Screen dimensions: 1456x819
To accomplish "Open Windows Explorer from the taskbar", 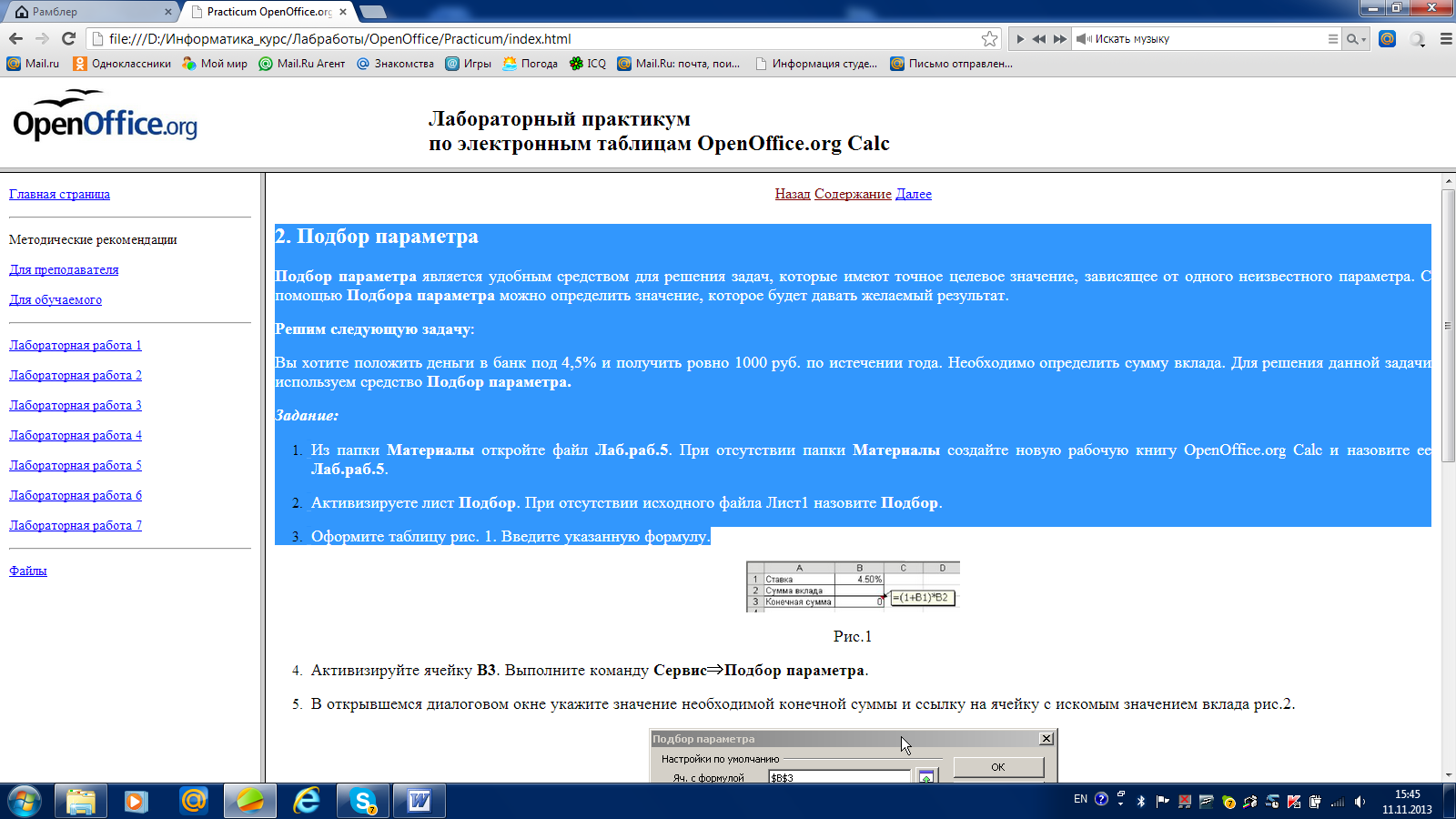I will (81, 801).
